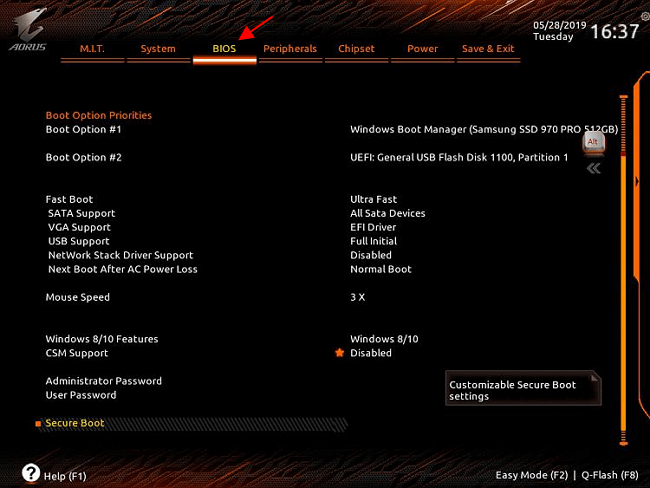Screen dimensions: 650x488
Task: Click the Help question mark icon
Action: (31, 473)
